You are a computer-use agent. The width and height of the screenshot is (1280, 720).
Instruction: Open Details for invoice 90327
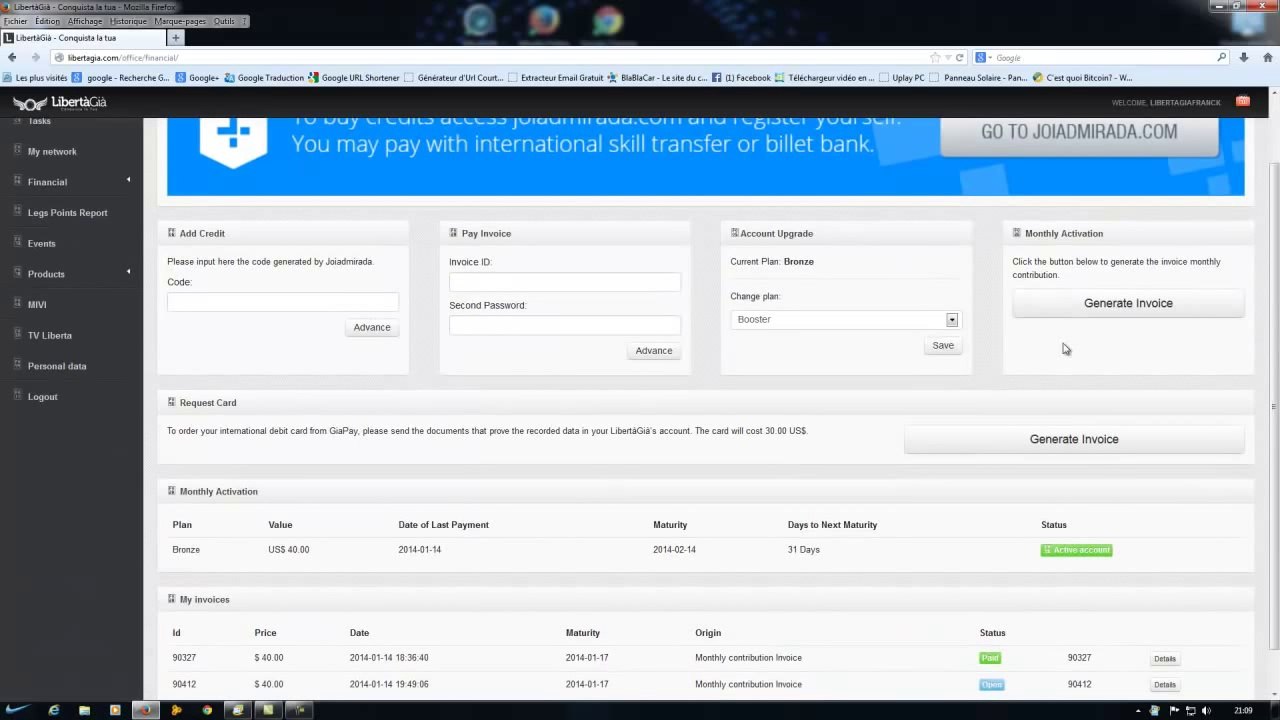[1165, 659]
